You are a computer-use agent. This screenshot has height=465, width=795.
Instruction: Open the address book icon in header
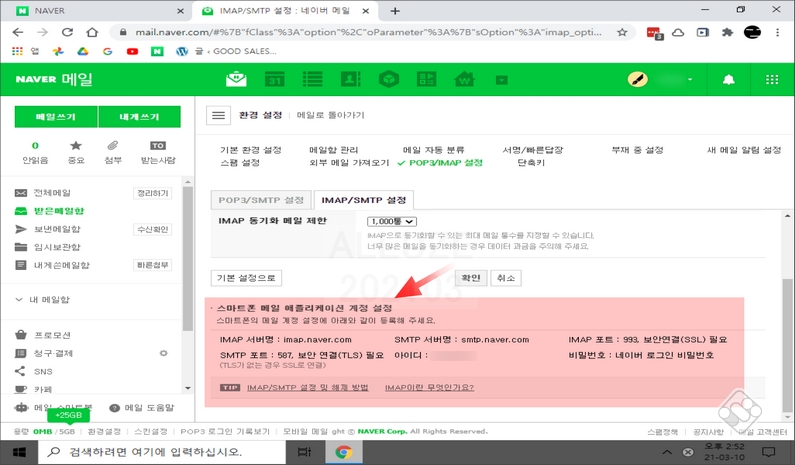click(x=350, y=80)
